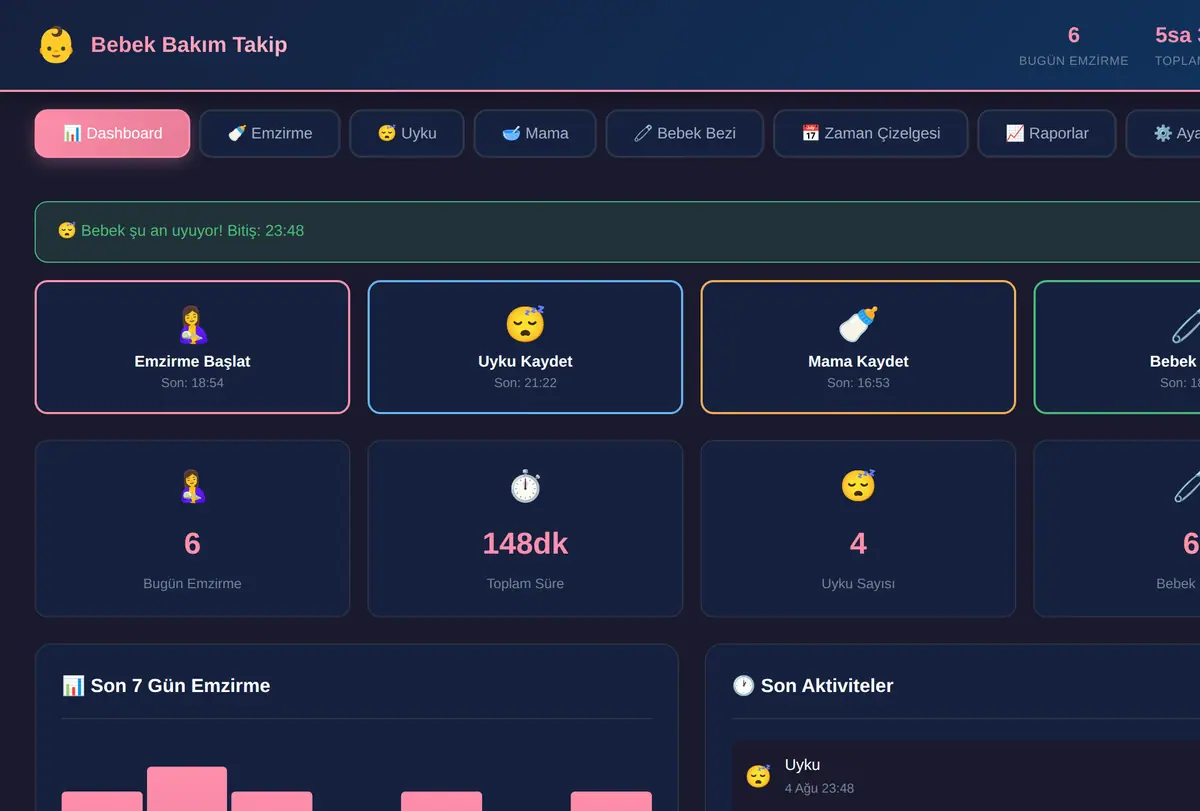Click the 'Son: 16:53' text

858,383
